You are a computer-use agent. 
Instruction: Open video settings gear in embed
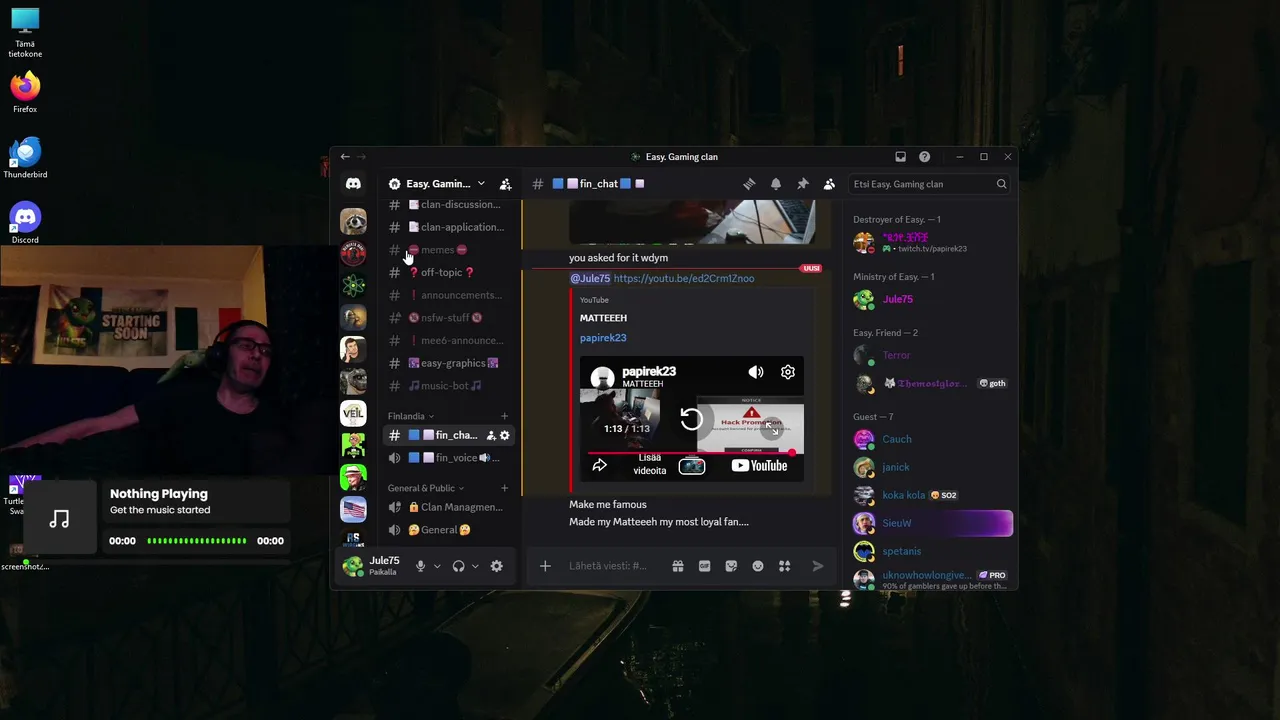tap(788, 372)
